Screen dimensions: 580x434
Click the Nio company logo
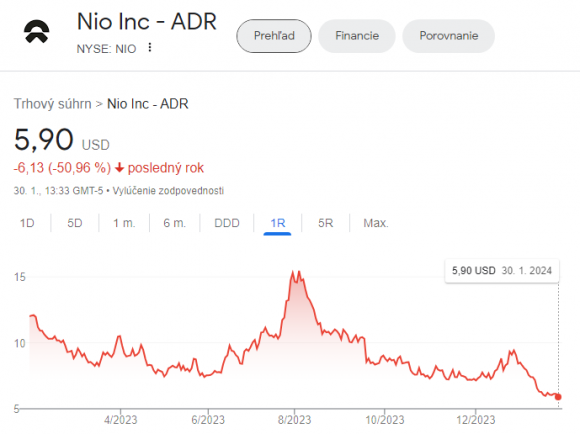click(37, 31)
